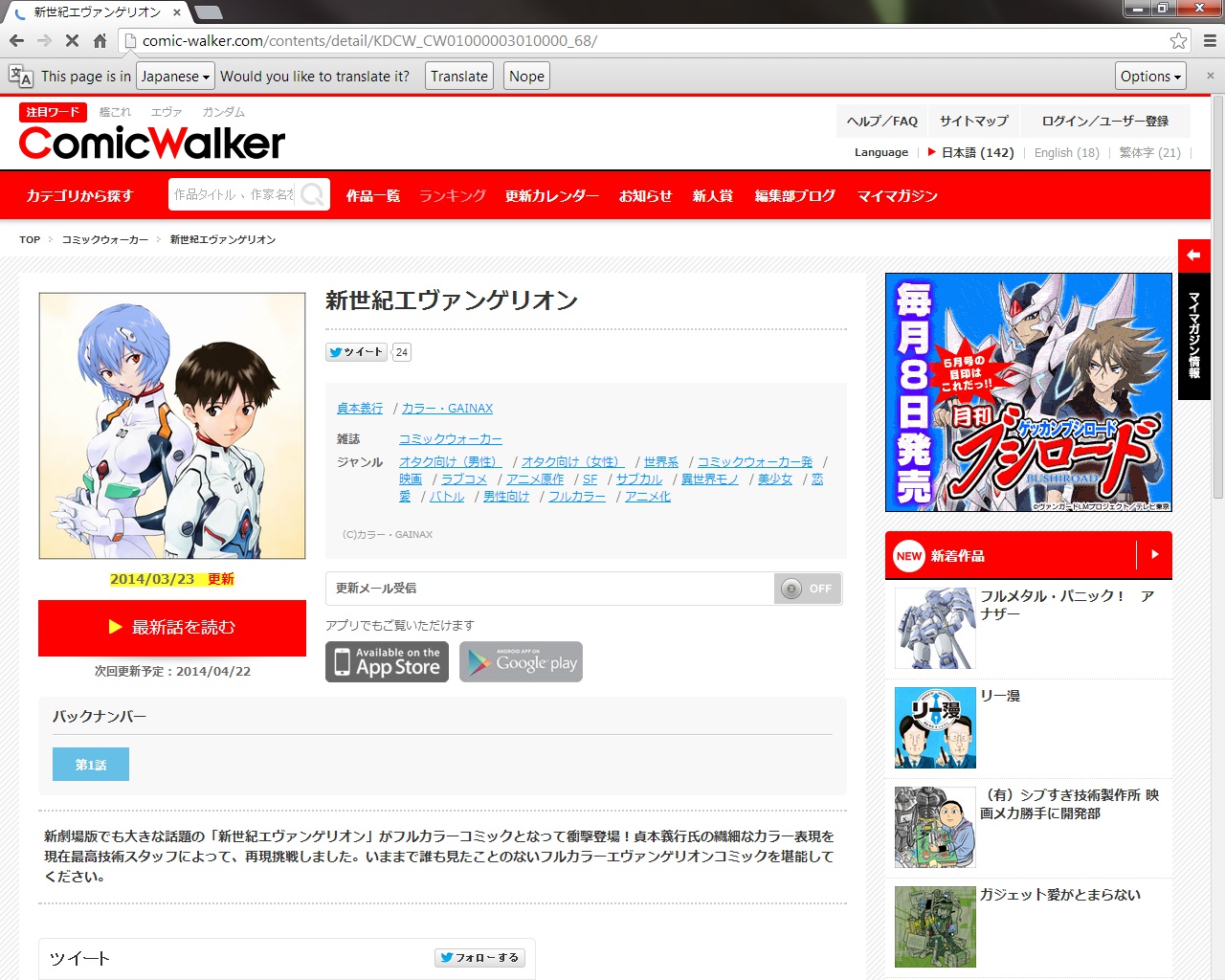Open the Google Play download badge
The height and width of the screenshot is (980, 1225).
[x=521, y=661]
